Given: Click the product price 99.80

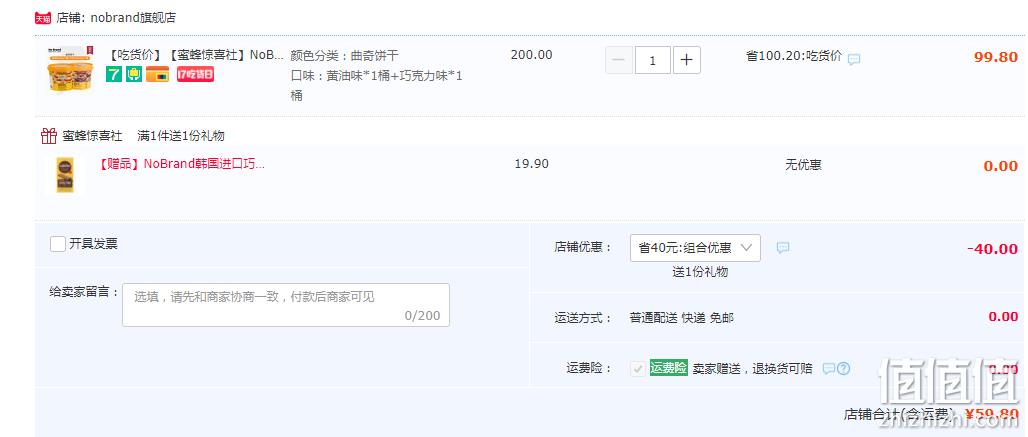Looking at the screenshot, I should [996, 57].
